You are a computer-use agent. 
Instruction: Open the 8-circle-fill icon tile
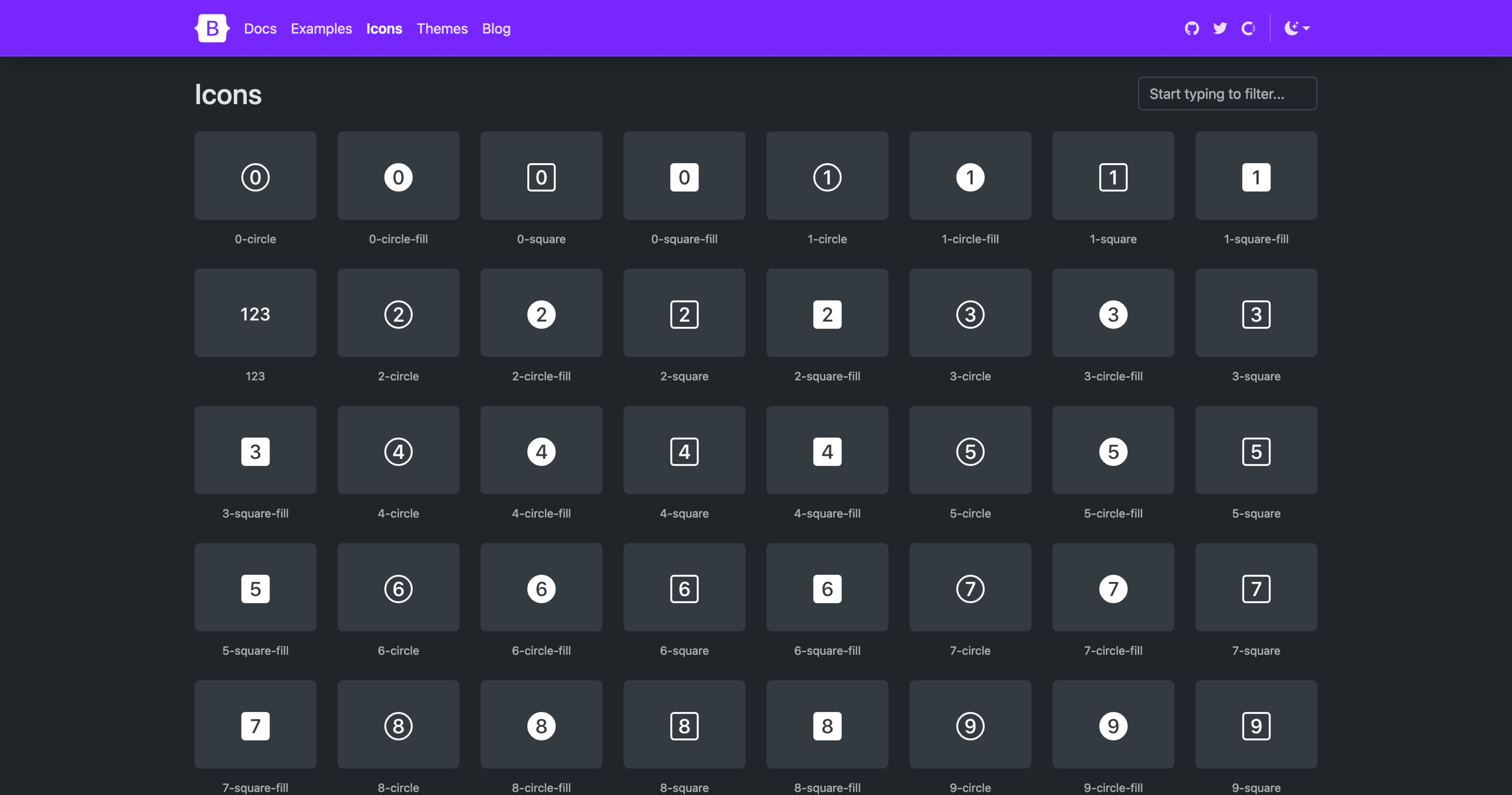[x=541, y=725]
